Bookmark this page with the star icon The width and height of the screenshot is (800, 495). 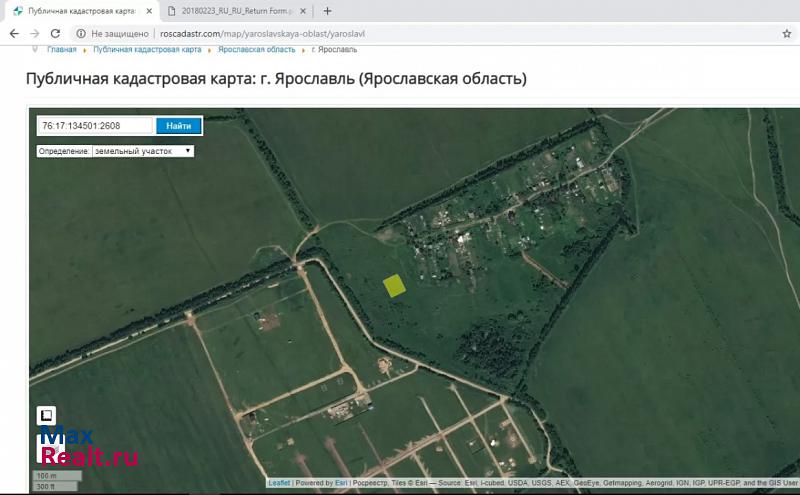[787, 33]
